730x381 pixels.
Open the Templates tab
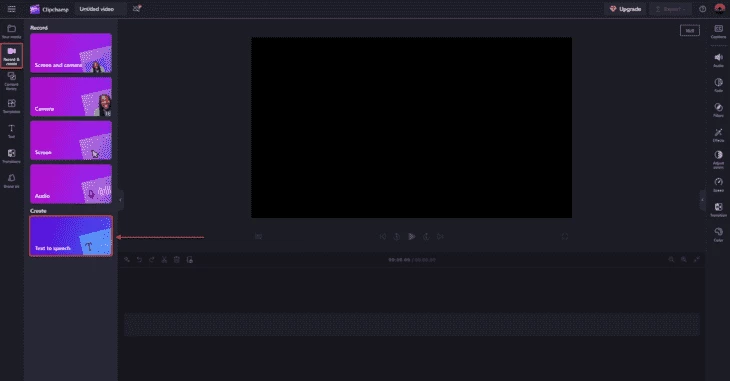(12, 106)
